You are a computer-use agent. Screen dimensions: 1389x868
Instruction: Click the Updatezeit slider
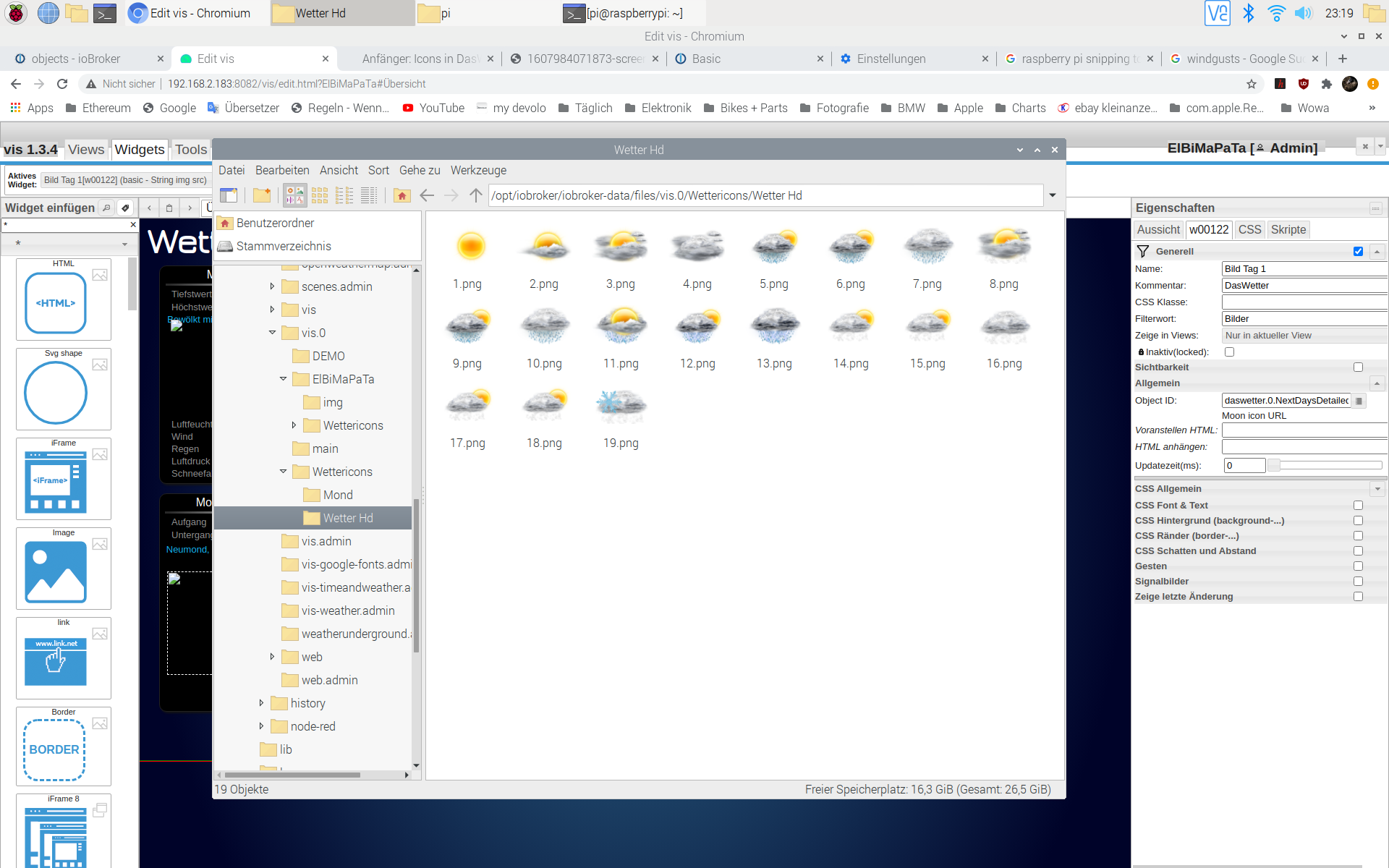click(1325, 465)
